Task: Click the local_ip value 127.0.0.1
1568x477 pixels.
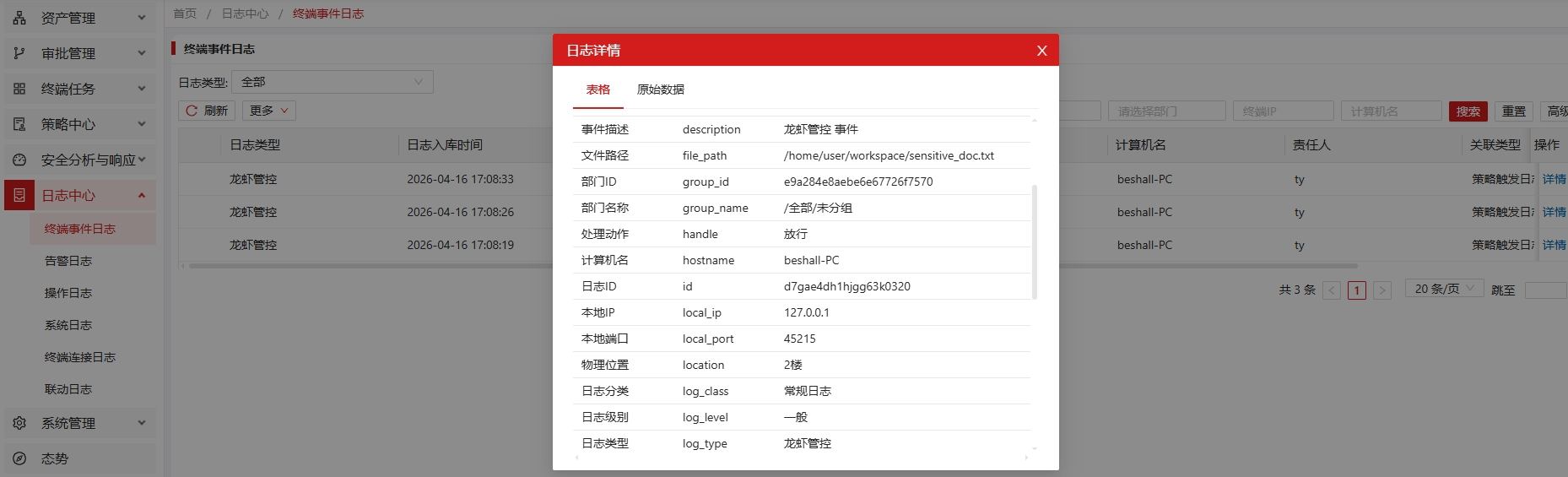Action: 807,312
